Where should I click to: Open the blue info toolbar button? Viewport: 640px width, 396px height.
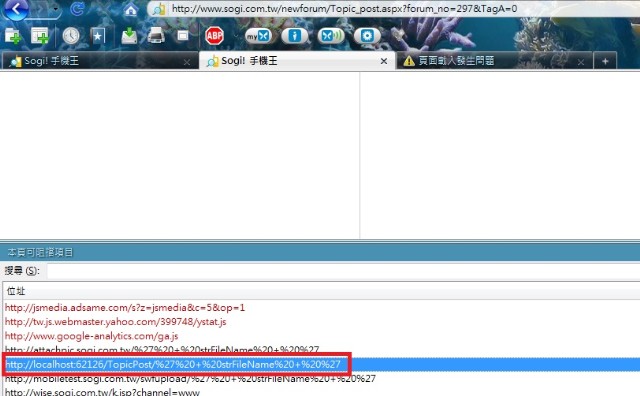coord(295,36)
